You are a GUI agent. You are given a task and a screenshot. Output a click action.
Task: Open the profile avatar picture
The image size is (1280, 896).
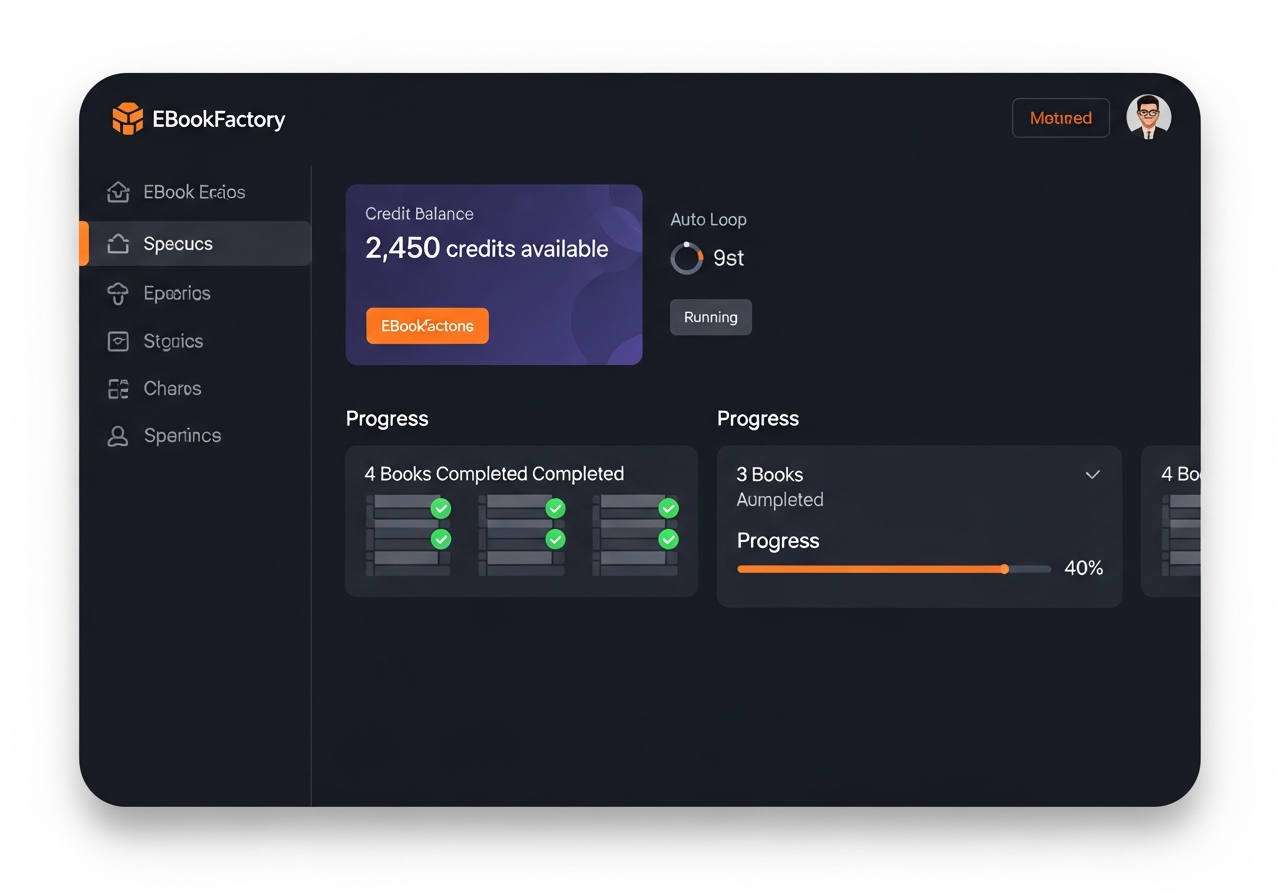[x=1148, y=117]
